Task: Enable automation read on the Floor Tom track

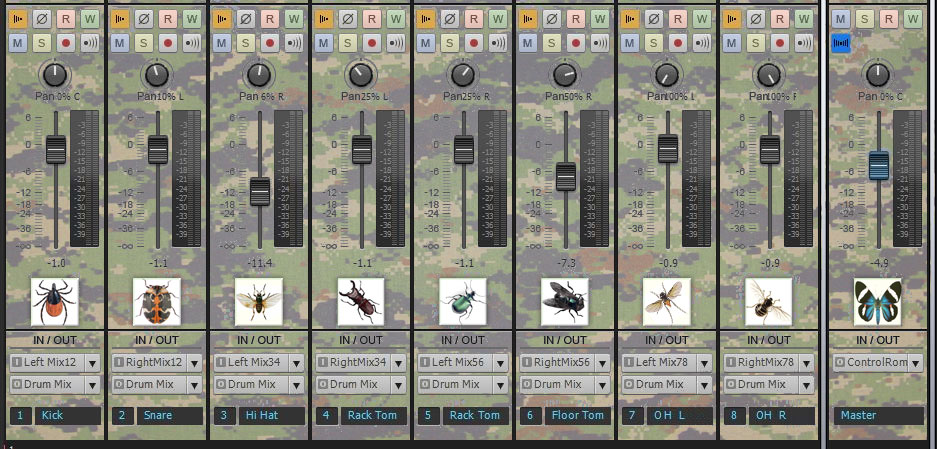Action: click(x=576, y=18)
